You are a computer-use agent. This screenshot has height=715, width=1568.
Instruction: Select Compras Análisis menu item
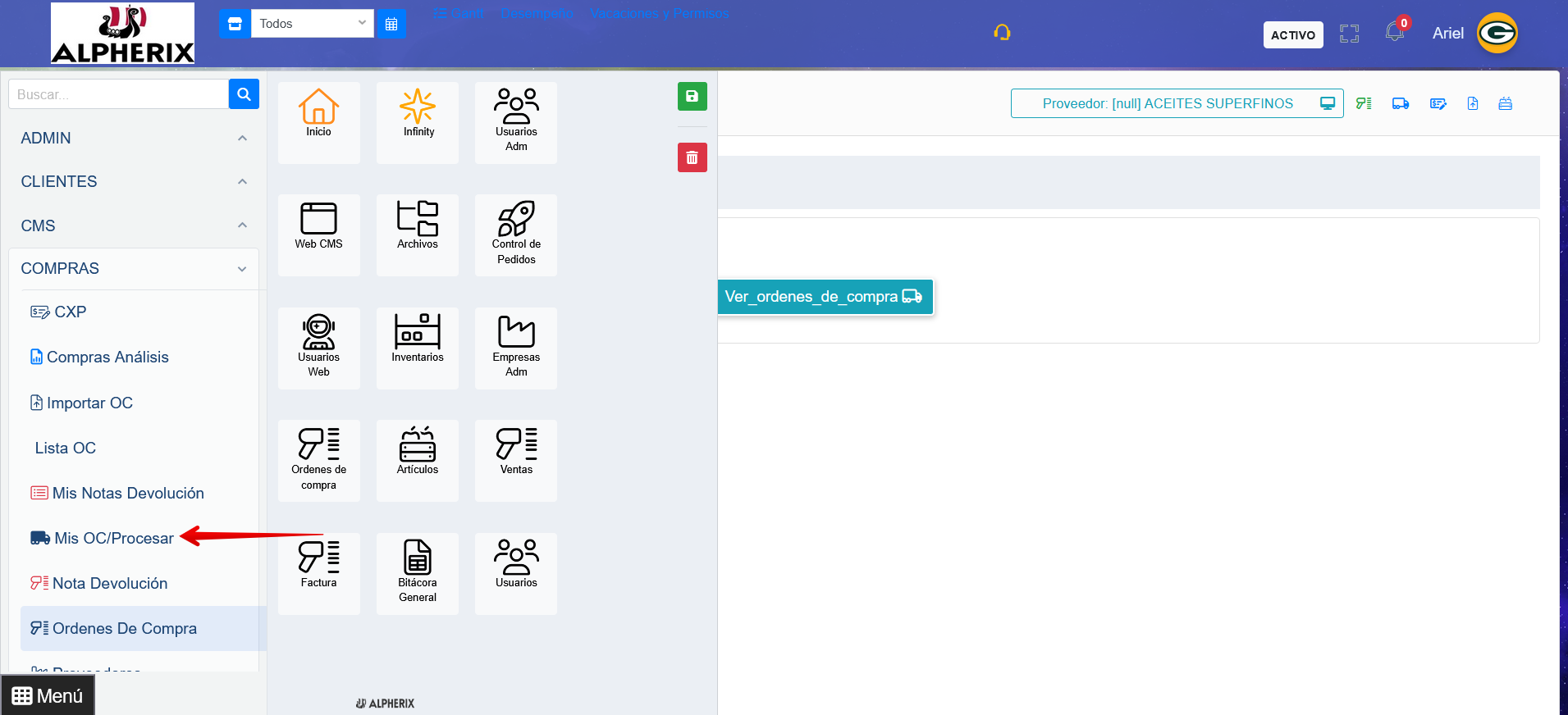click(x=107, y=357)
